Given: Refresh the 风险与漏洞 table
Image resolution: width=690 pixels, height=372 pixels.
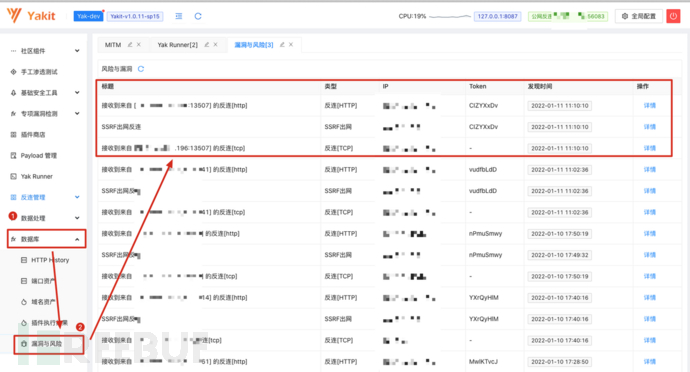Looking at the screenshot, I should click(141, 69).
